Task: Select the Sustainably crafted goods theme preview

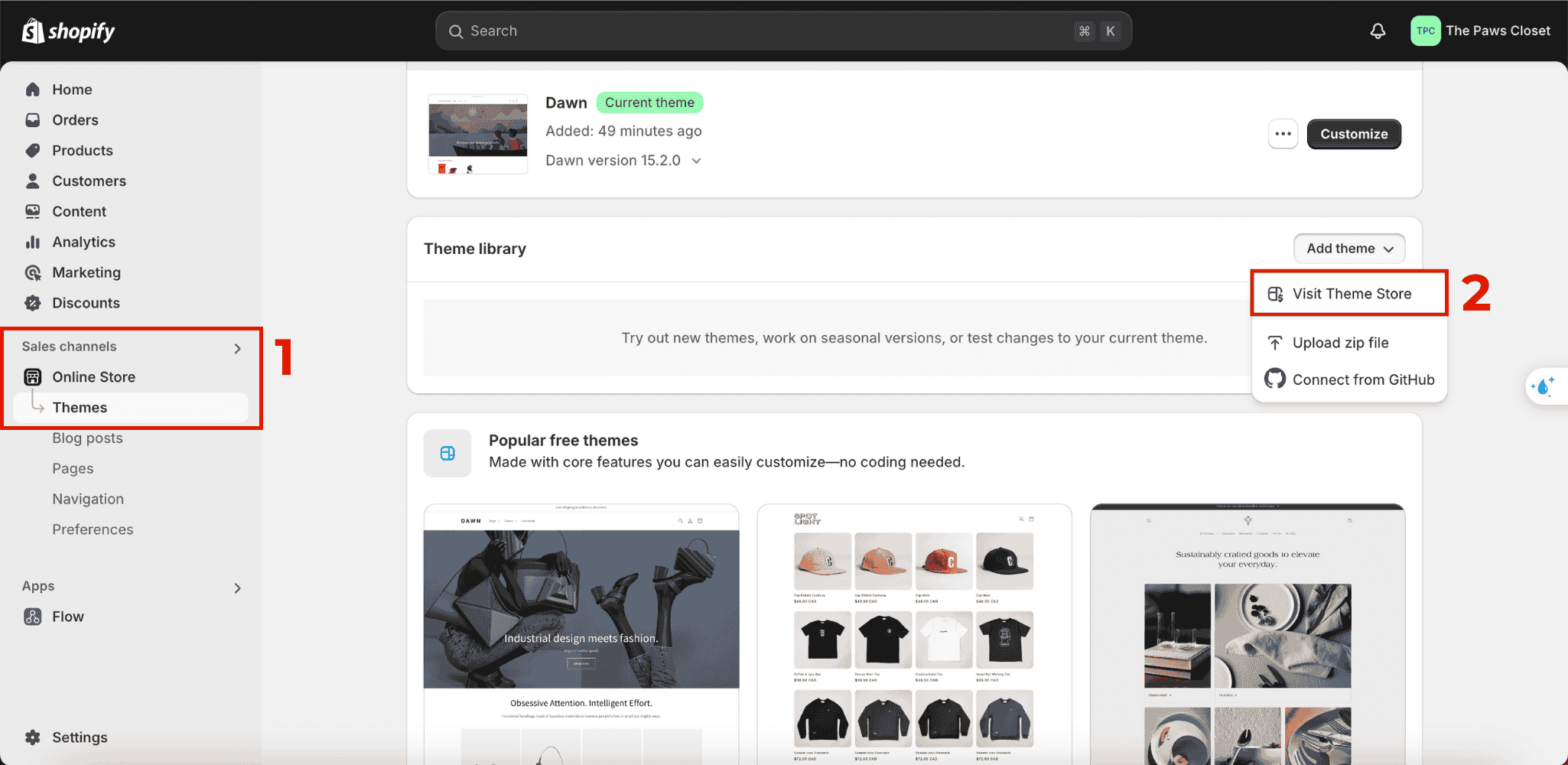Action: [x=1248, y=633]
